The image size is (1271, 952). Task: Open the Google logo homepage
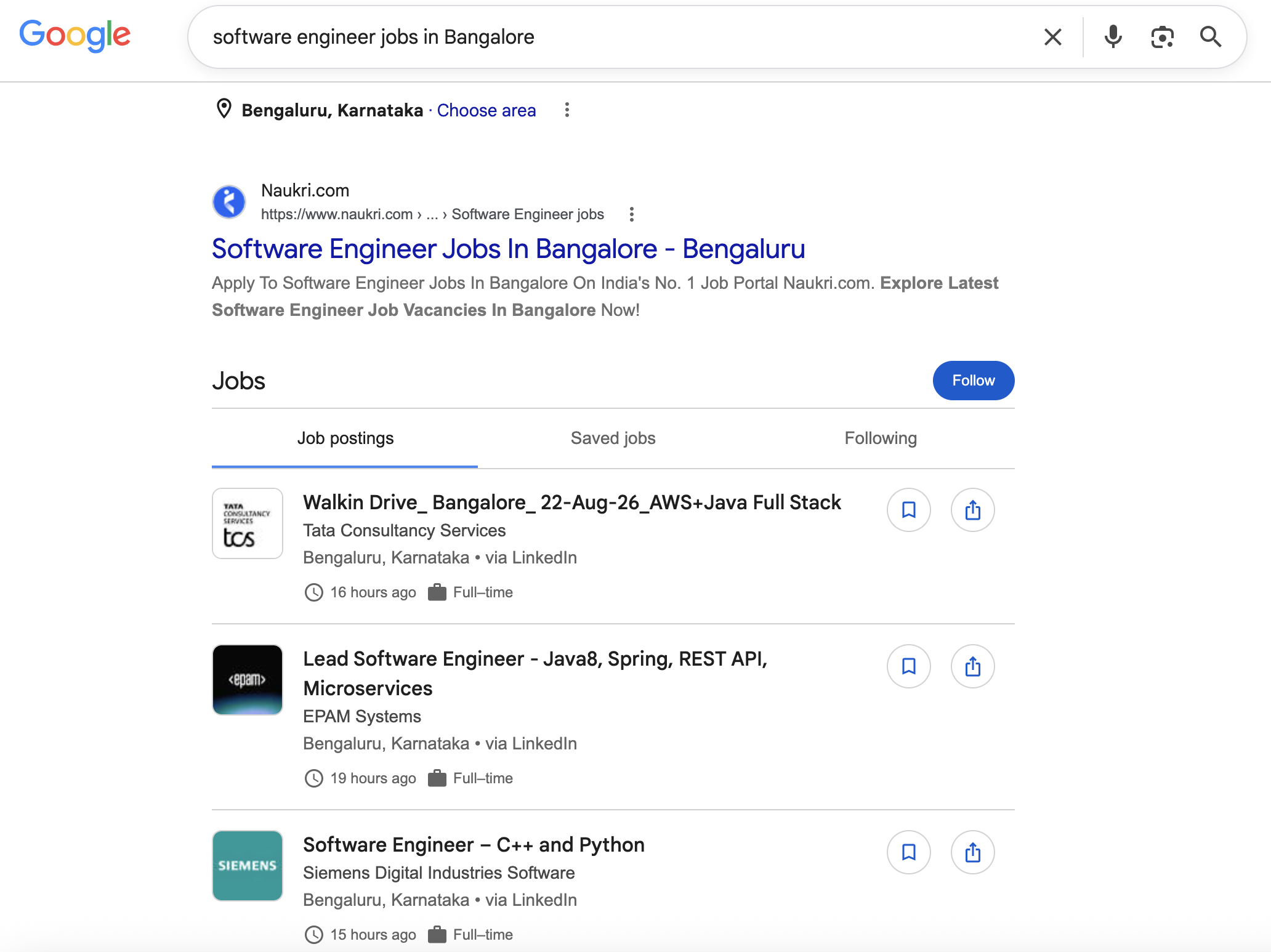pyautogui.click(x=75, y=36)
